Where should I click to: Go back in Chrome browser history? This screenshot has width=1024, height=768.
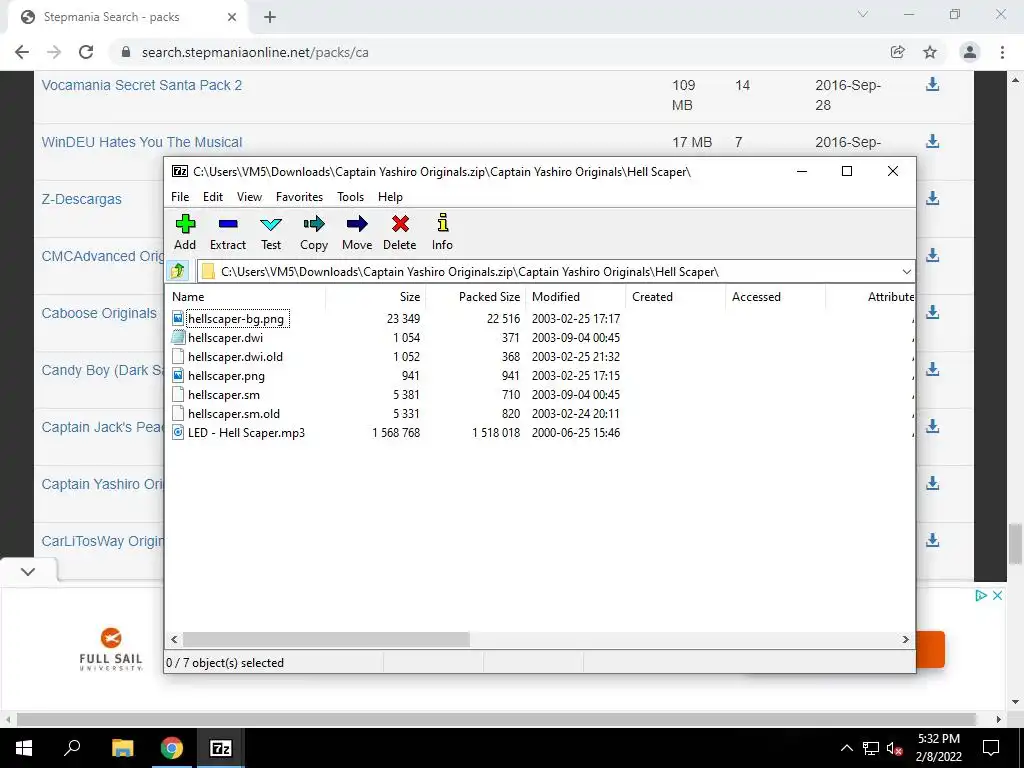(22, 52)
